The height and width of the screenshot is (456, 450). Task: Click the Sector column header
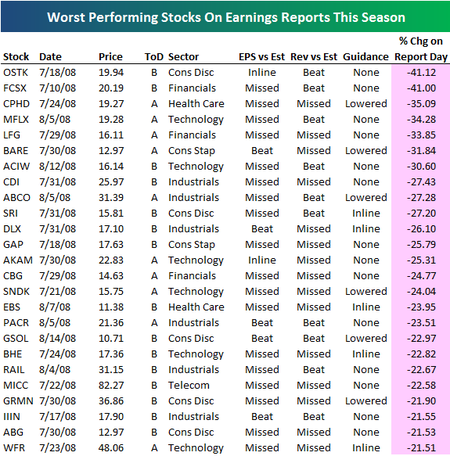point(183,57)
